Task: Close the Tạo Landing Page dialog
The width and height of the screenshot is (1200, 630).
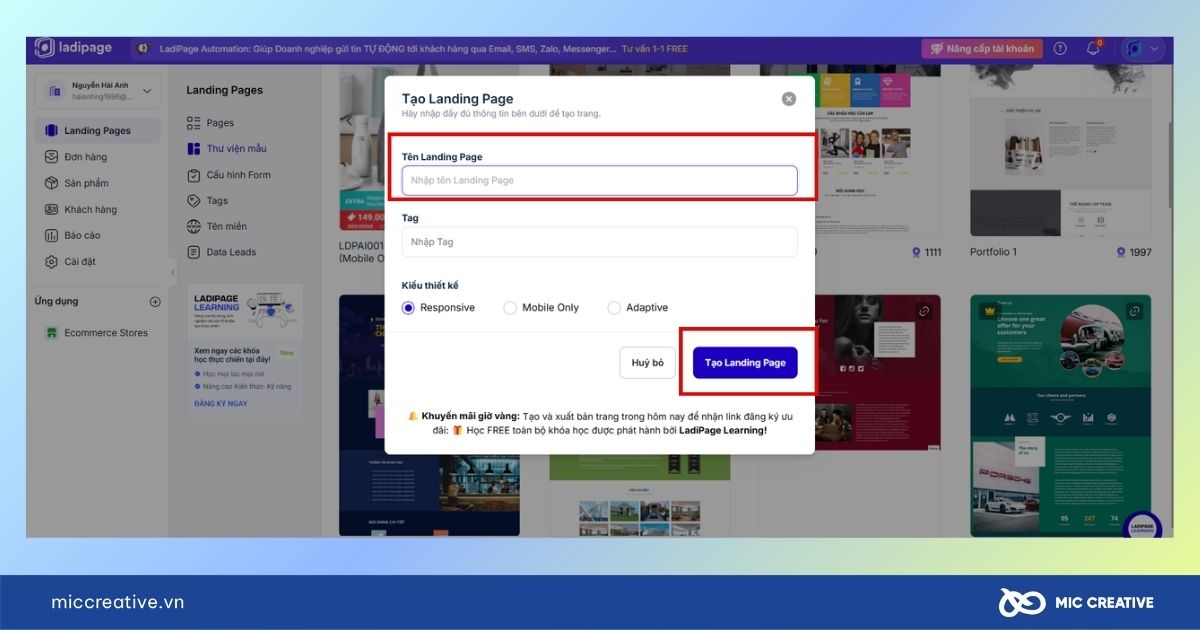Action: tap(789, 99)
